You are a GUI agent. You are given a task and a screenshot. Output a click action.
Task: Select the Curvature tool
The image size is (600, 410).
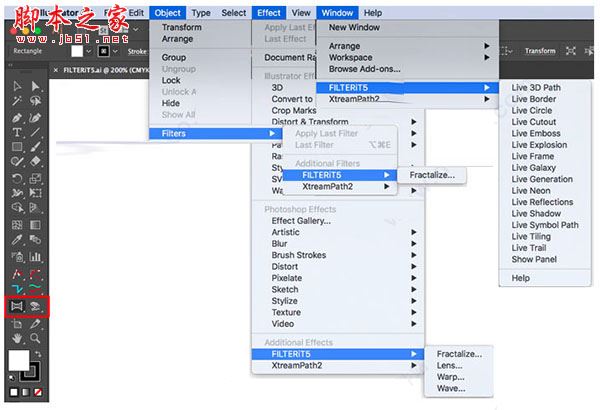coord(35,117)
